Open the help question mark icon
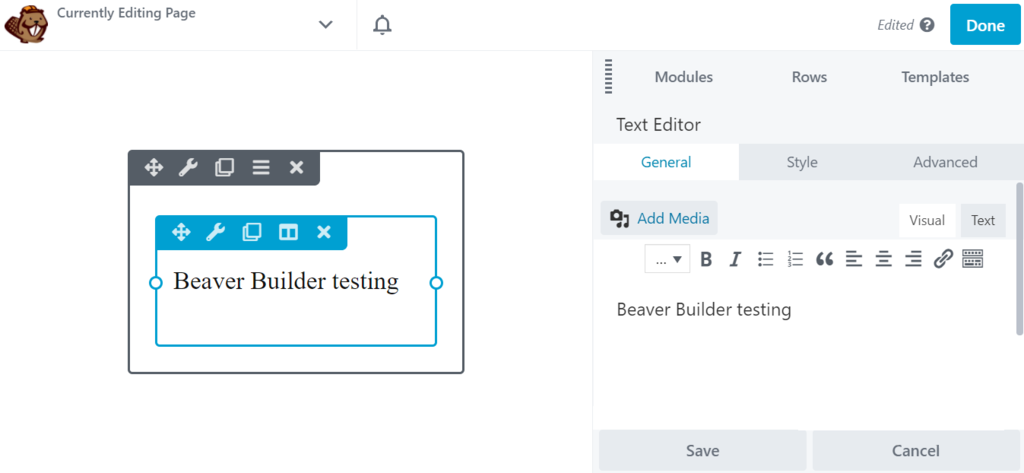Viewport: 1024px width, 473px height. coord(927,25)
